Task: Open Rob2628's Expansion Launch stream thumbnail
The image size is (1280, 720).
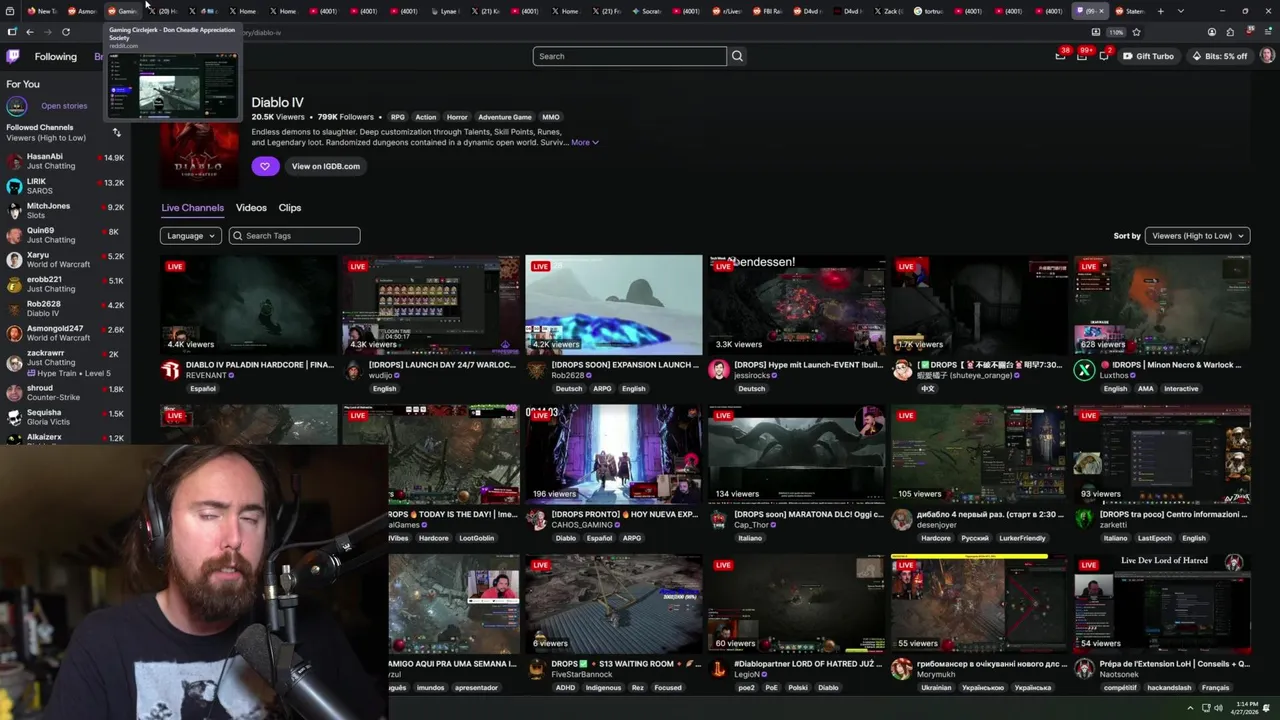Action: click(614, 305)
